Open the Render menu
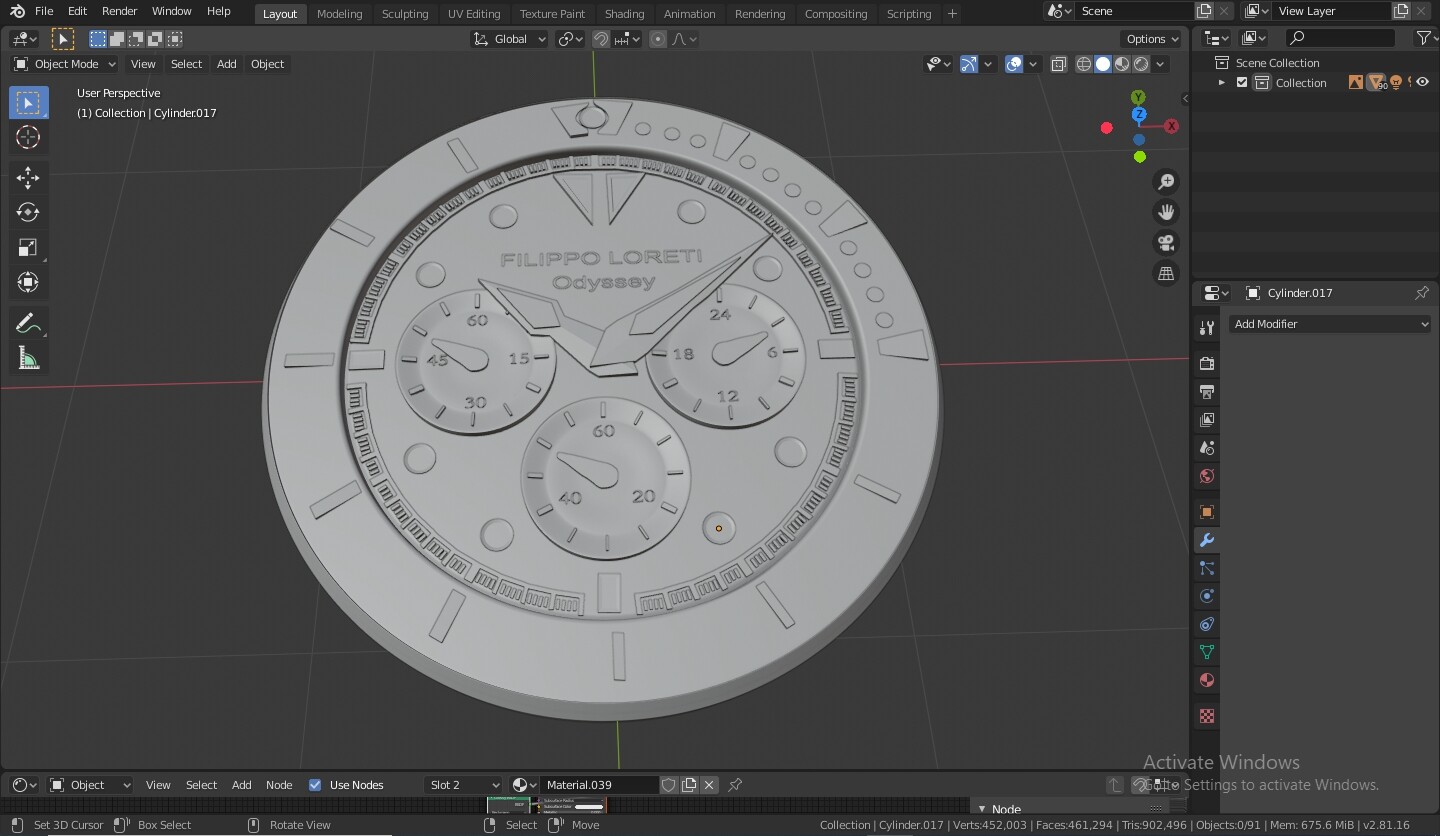The height and width of the screenshot is (836, 1440). (x=119, y=11)
